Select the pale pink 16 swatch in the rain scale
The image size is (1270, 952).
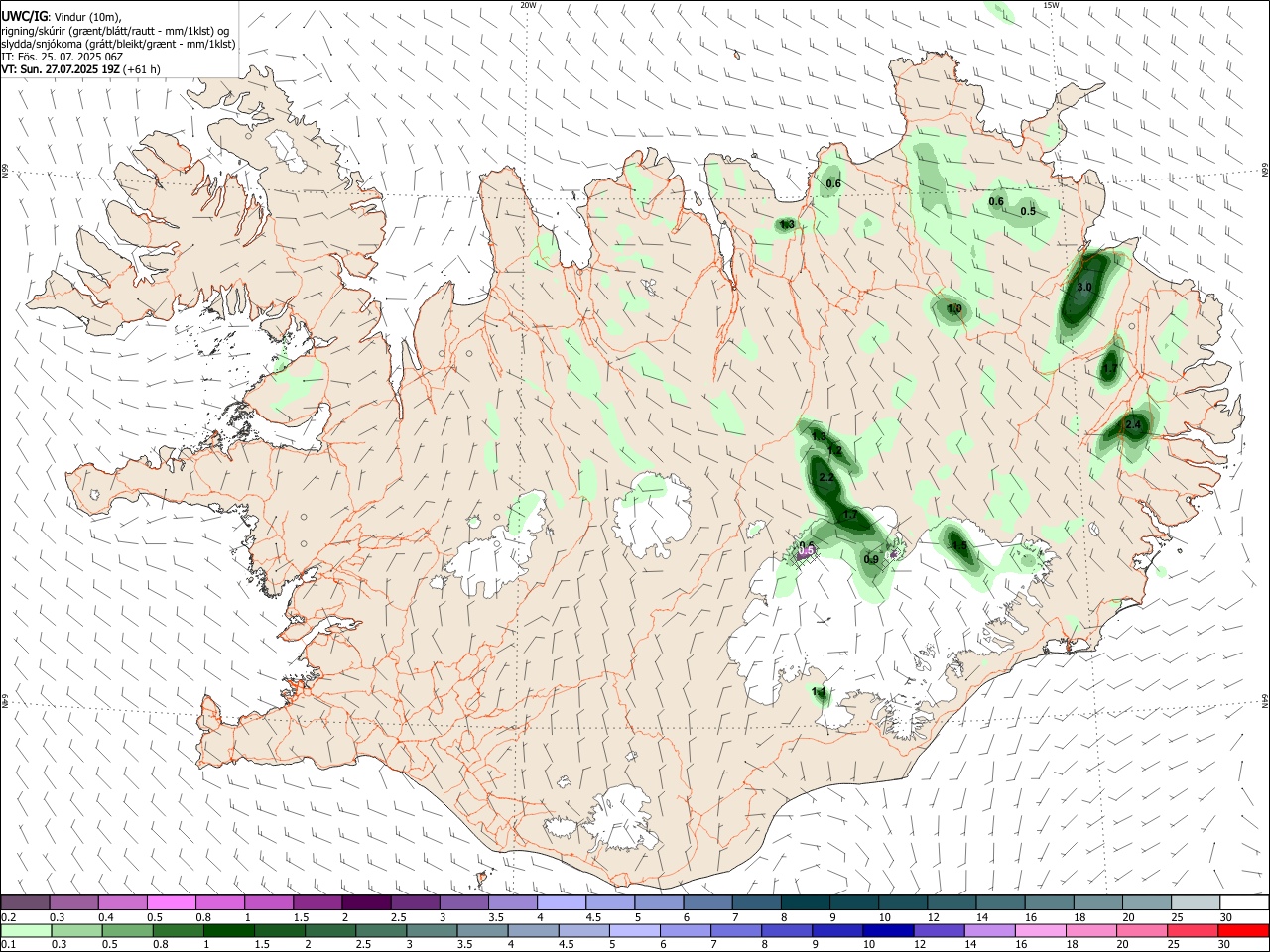click(1041, 931)
